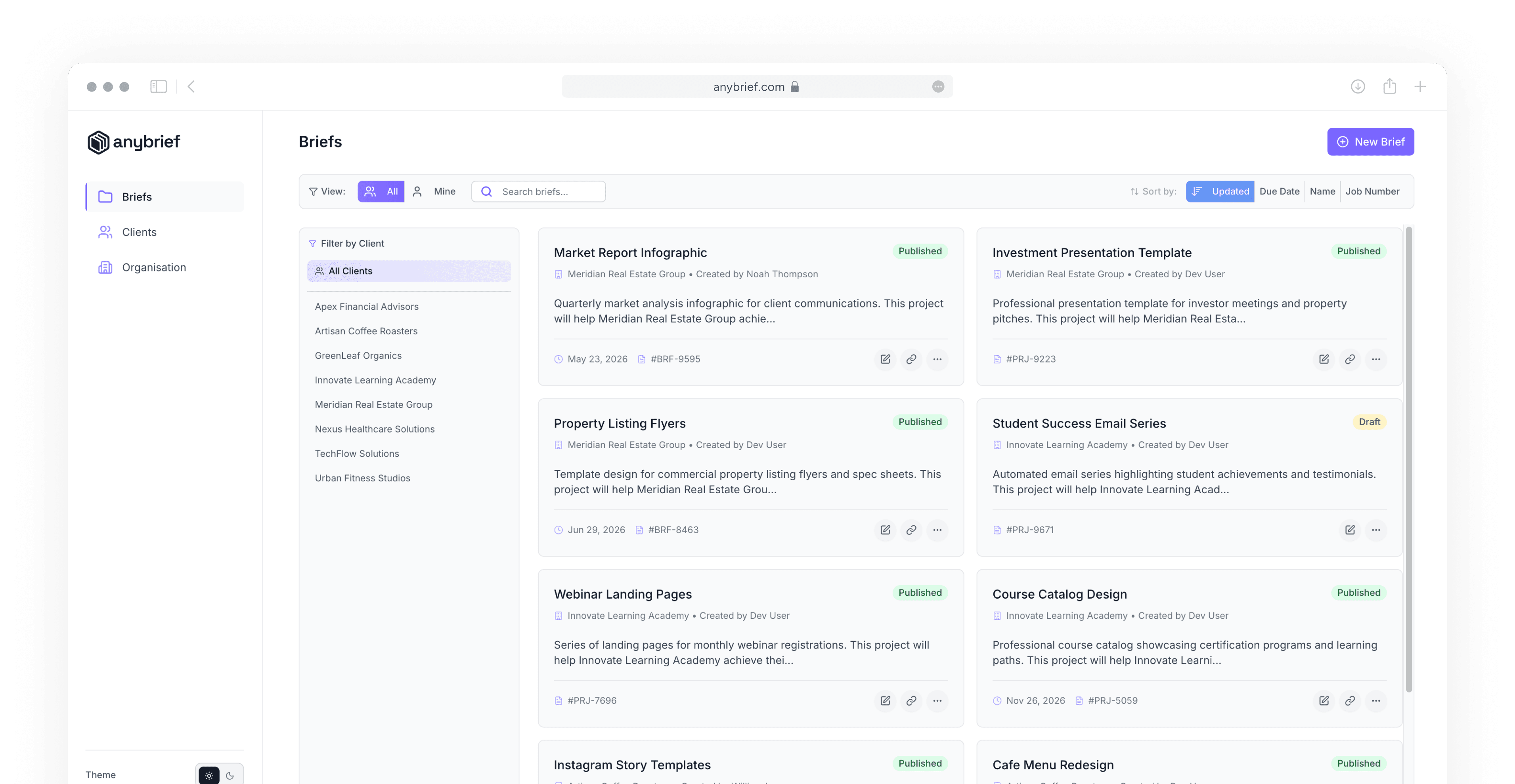Screen dimensions: 1515x784
Task: Click the edit pencil icon on Market Report Infographic
Action: [x=884, y=359]
